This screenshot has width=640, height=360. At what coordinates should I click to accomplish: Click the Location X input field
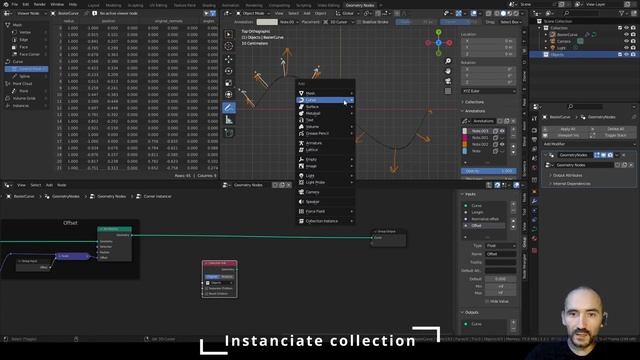point(488,41)
